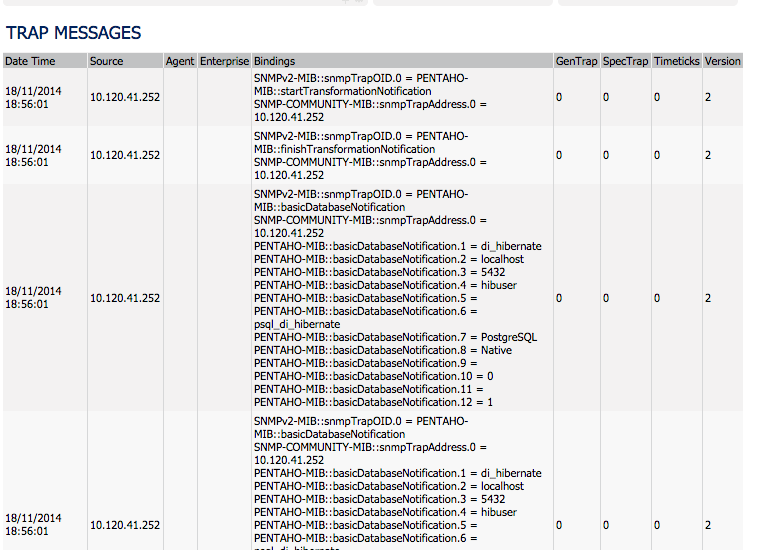Click basicDatabaseNotification.4 = hibuser in bottom row
This screenshot has width=765, height=550.
(x=385, y=512)
